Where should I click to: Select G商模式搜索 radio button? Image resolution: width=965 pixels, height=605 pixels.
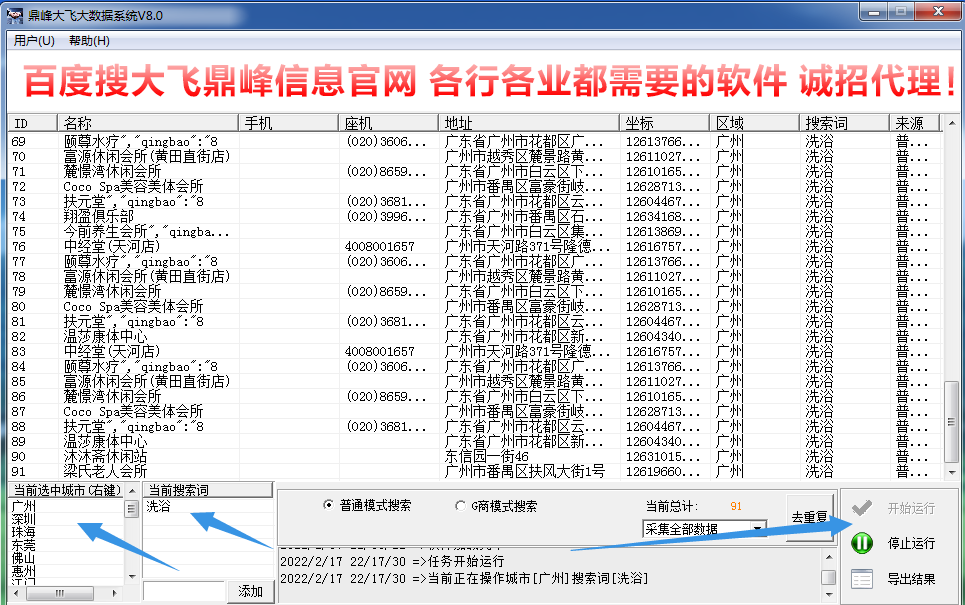461,506
